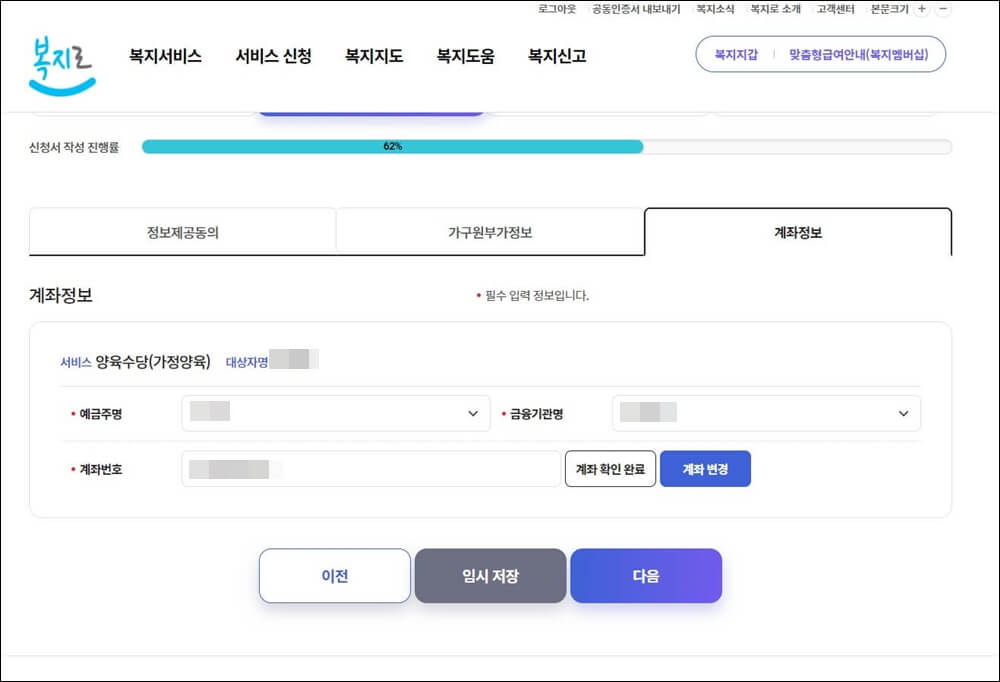Select the 계좌정보 tab
1000x682 pixels.
795,230
